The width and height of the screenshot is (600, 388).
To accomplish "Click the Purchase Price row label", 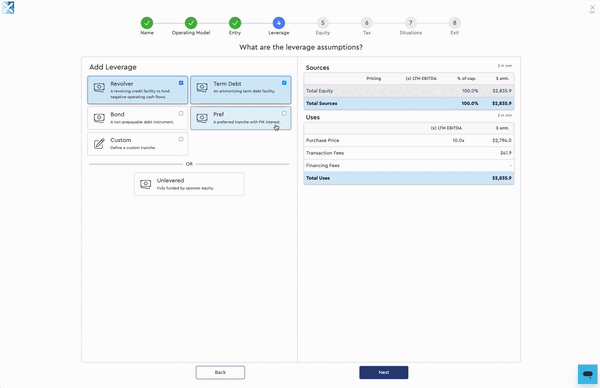I will (322, 140).
